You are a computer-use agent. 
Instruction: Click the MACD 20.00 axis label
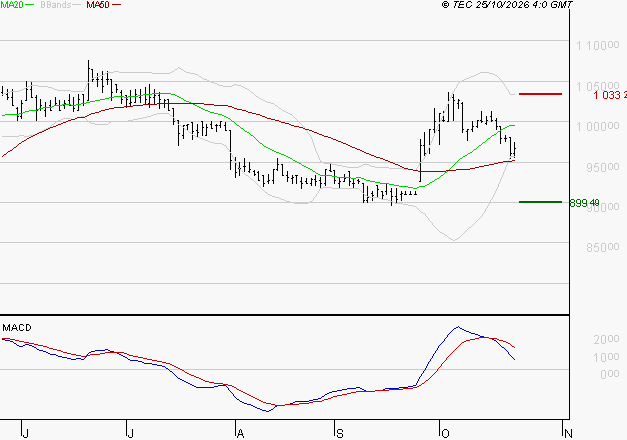click(606, 339)
